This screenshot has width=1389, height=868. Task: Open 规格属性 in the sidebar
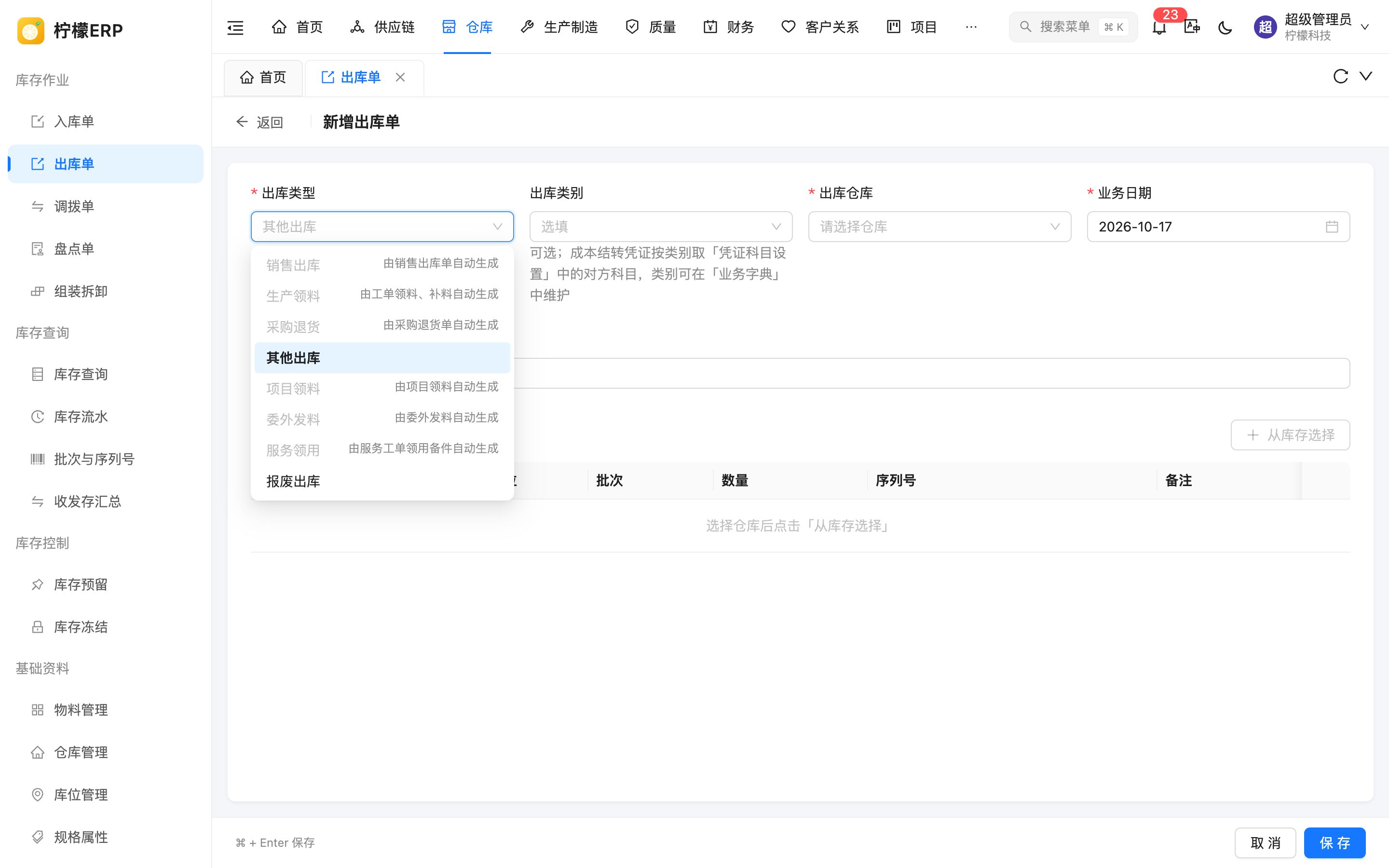click(106, 837)
